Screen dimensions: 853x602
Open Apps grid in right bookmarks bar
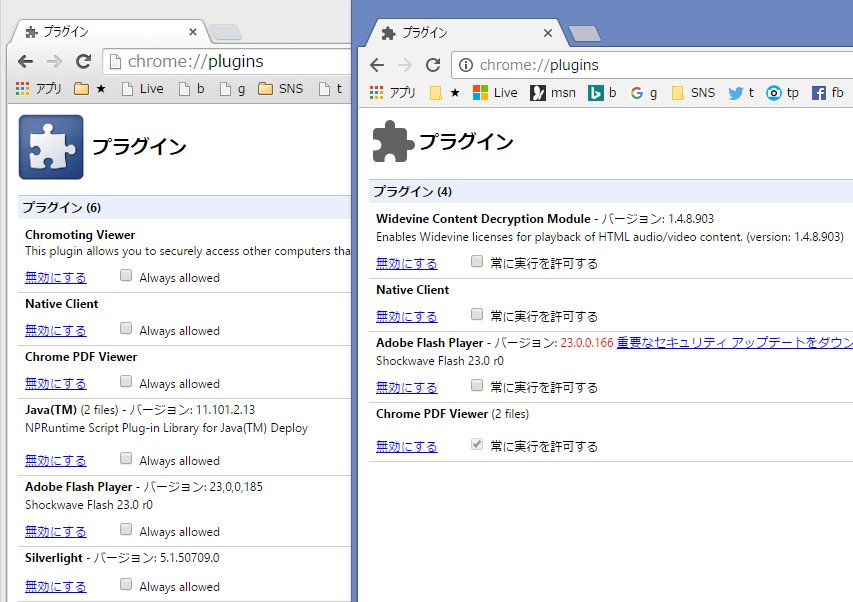point(392,93)
